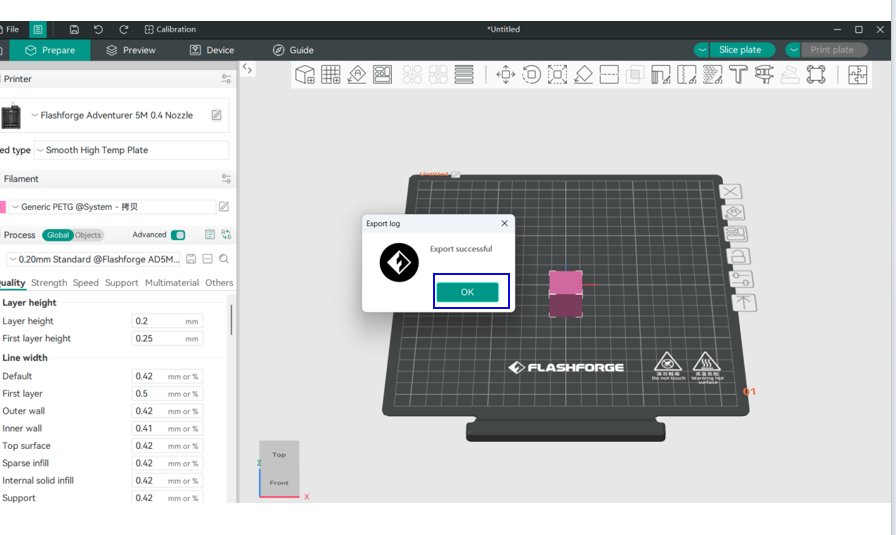Click the pink filament color swatch
This screenshot has width=896, height=535.
(x=2, y=207)
